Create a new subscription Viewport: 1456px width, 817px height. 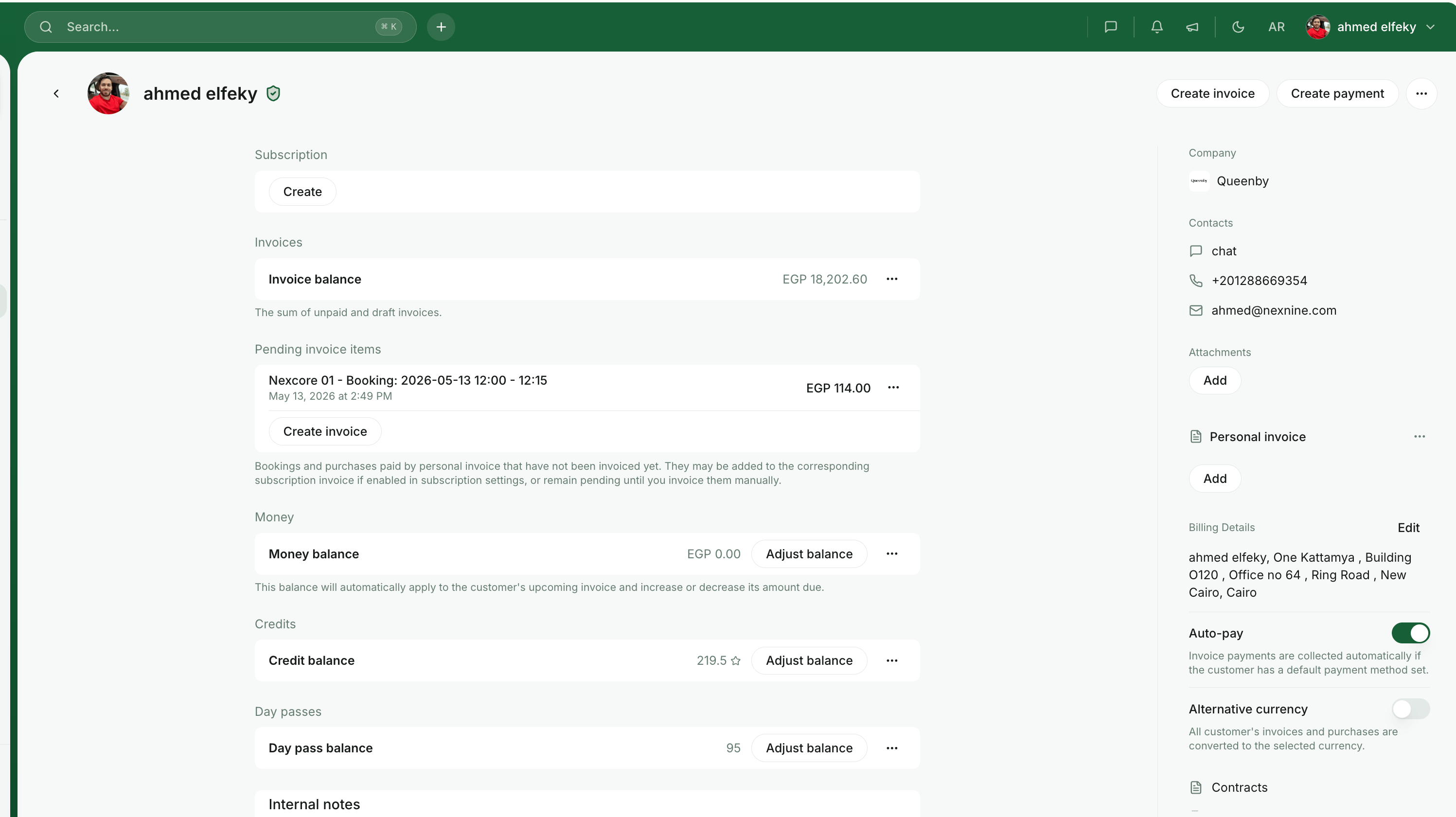[x=302, y=192]
